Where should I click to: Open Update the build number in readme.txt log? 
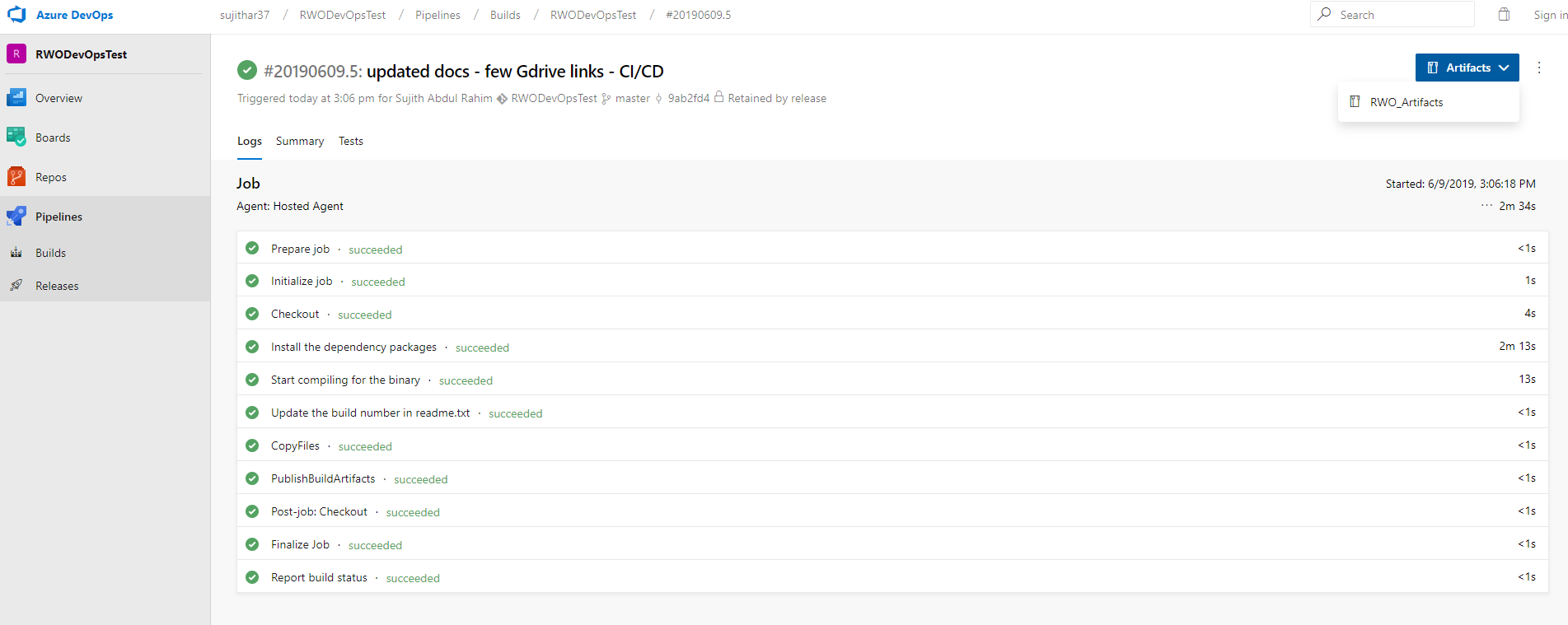[892, 413]
